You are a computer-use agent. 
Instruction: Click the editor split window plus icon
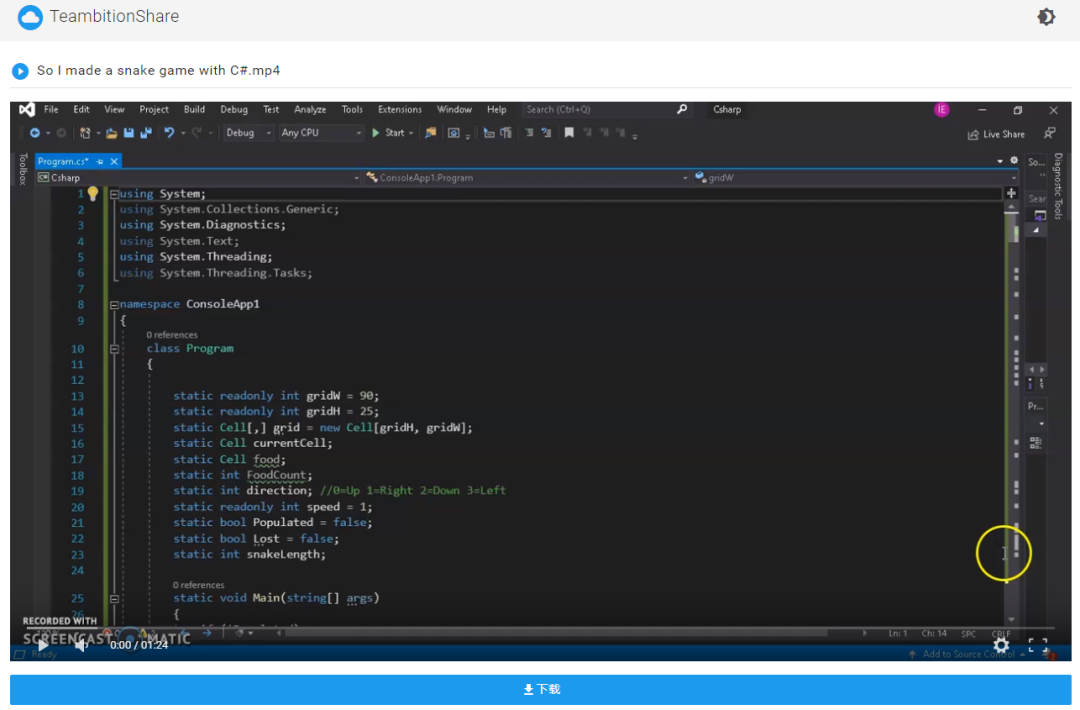click(1011, 194)
